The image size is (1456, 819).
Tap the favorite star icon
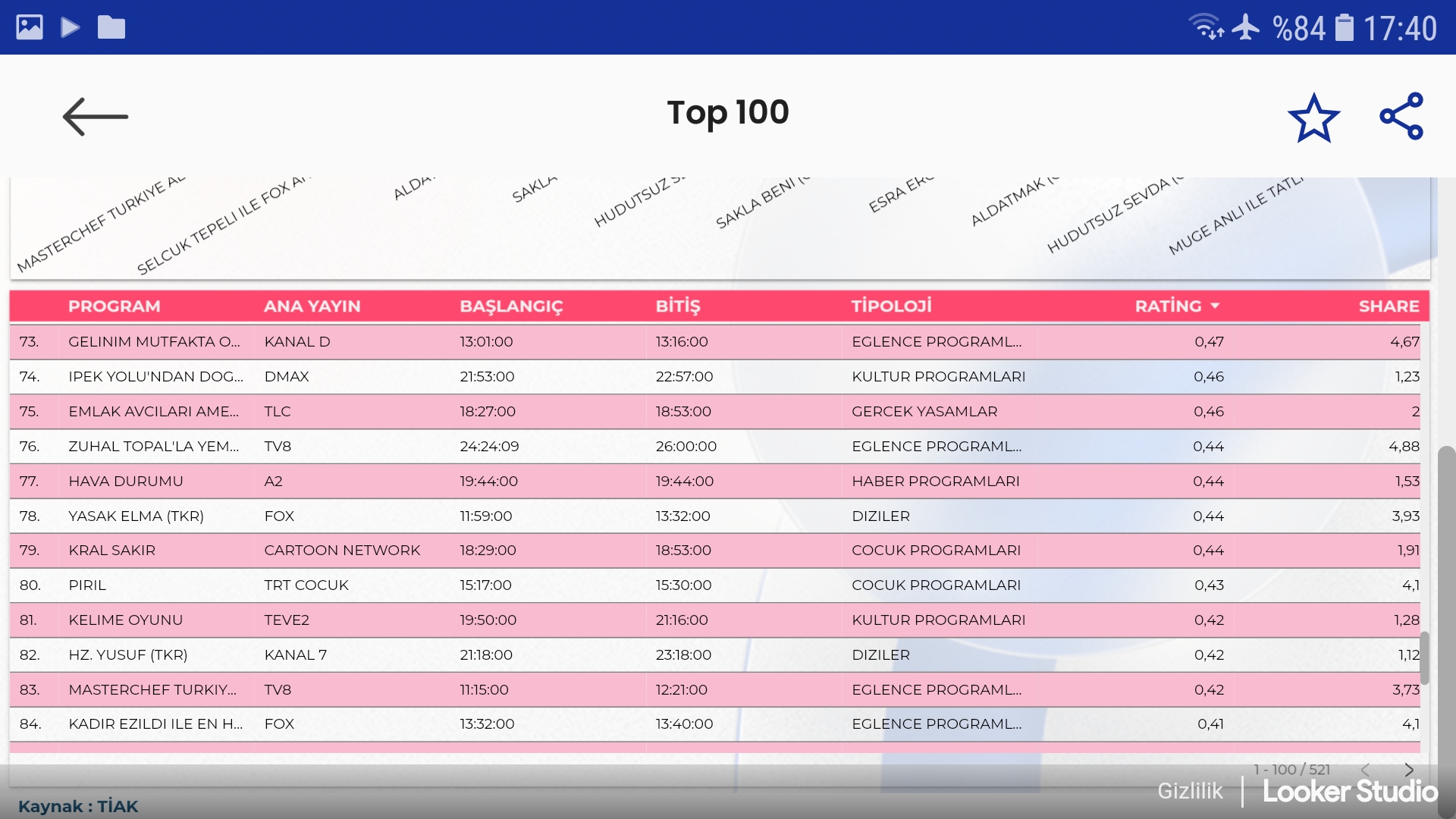click(1313, 118)
